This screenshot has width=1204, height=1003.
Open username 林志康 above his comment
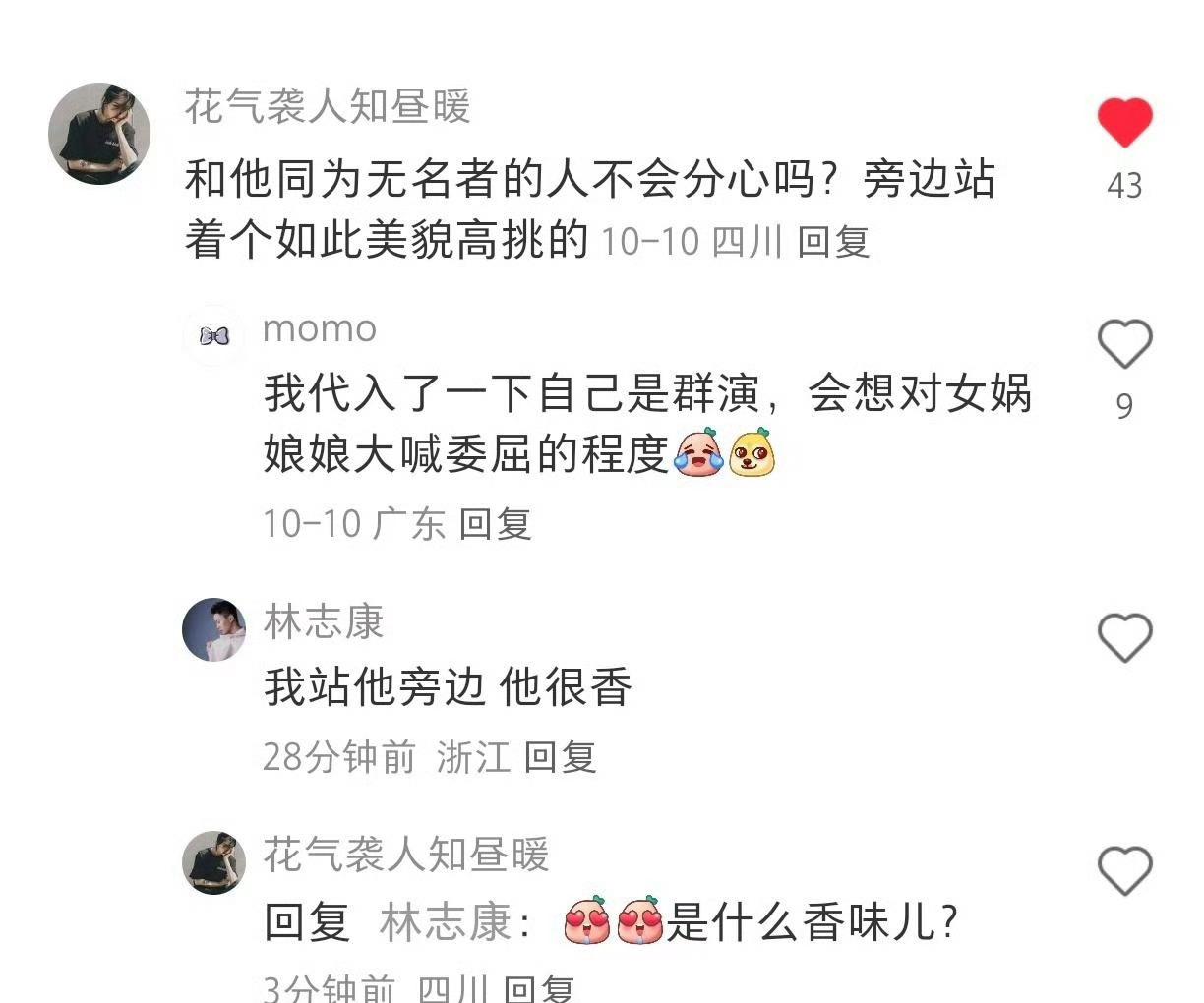click(x=324, y=622)
